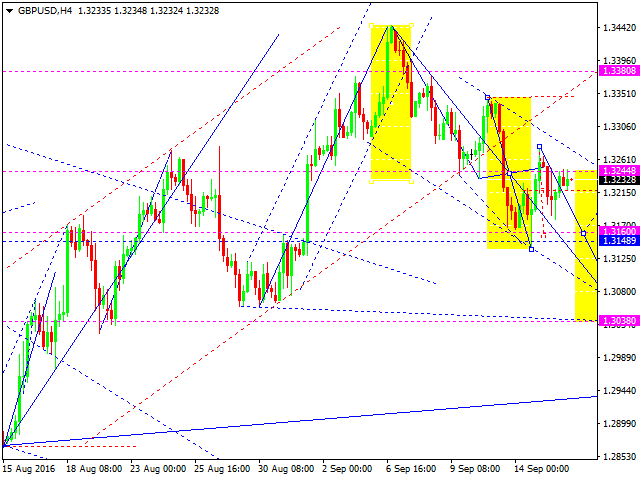Click the 1.30800 price axis label

[x=619, y=291]
